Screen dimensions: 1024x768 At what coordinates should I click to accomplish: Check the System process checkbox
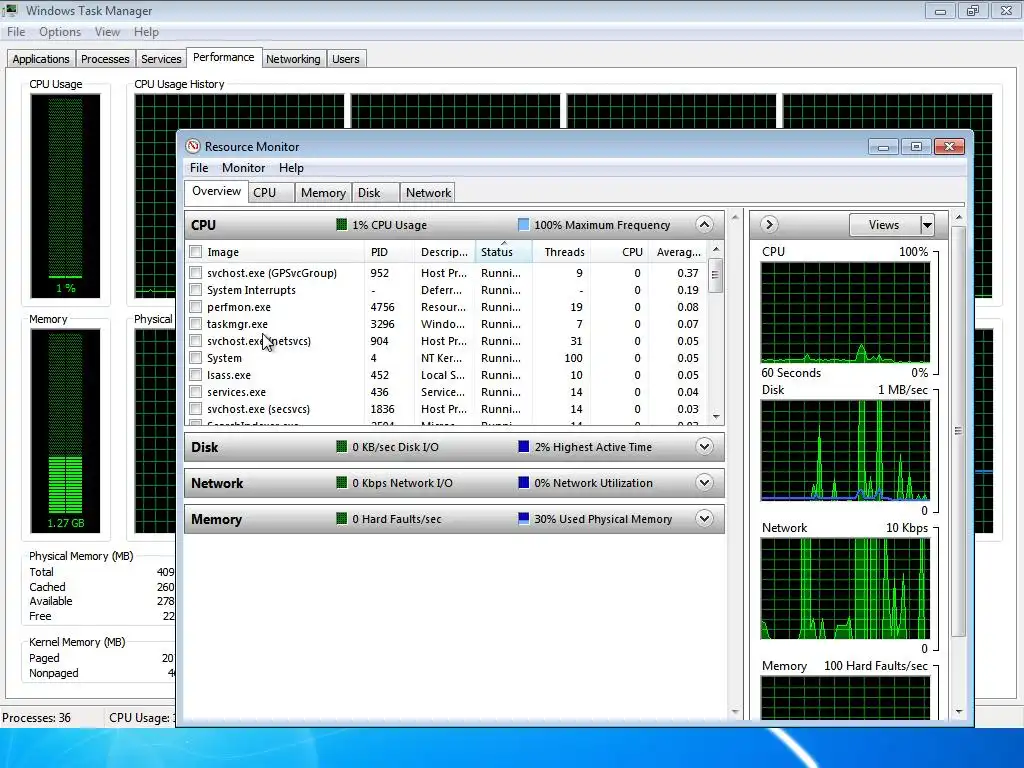(x=195, y=357)
